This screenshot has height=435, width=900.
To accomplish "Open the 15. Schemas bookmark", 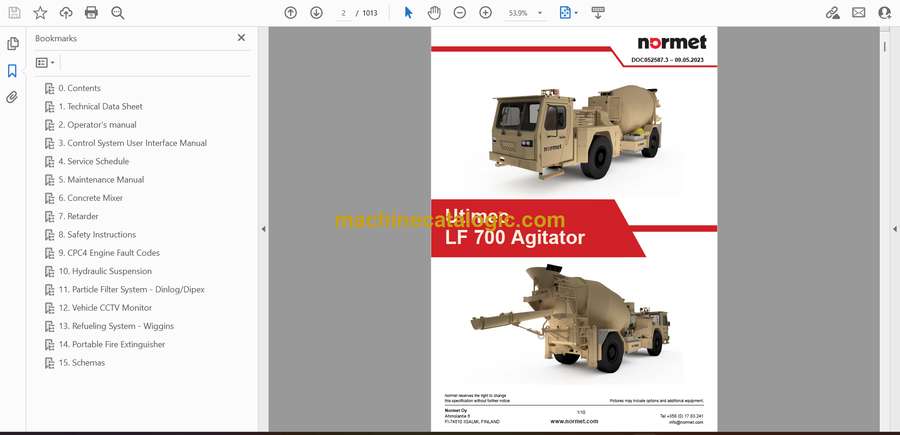I will [x=82, y=363].
